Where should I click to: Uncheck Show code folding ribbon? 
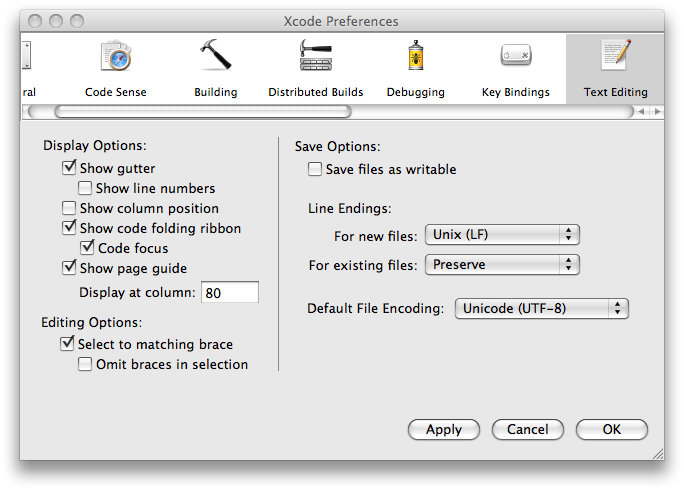click(x=69, y=227)
